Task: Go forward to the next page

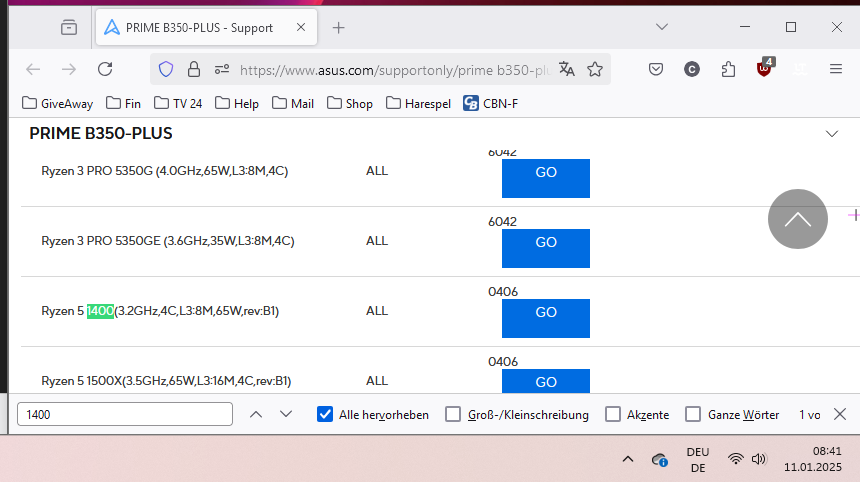Action: pos(69,69)
